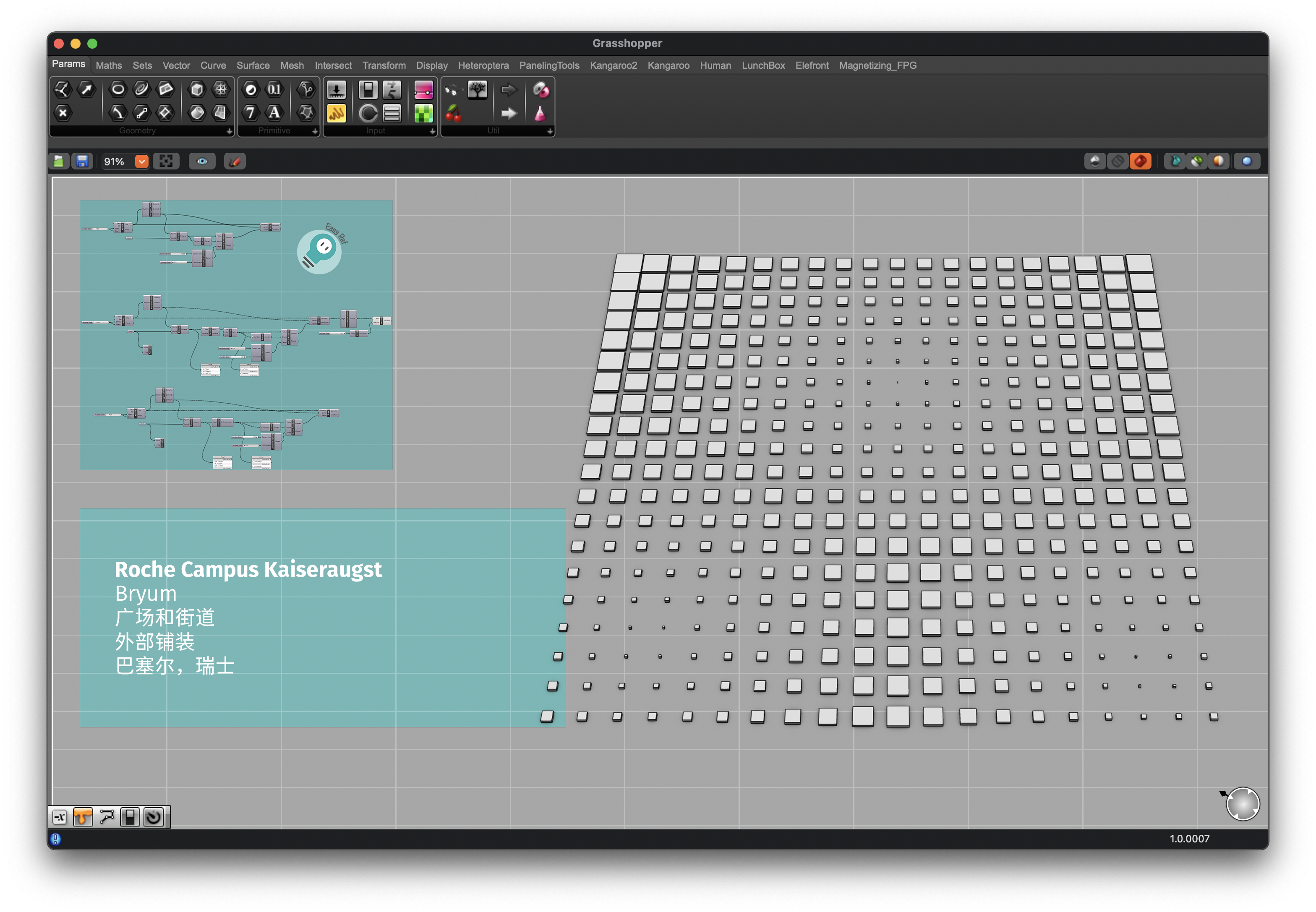This screenshot has height=912, width=1316.
Task: Click the Easy Ref lightbulb logo on canvas
Action: coord(320,251)
